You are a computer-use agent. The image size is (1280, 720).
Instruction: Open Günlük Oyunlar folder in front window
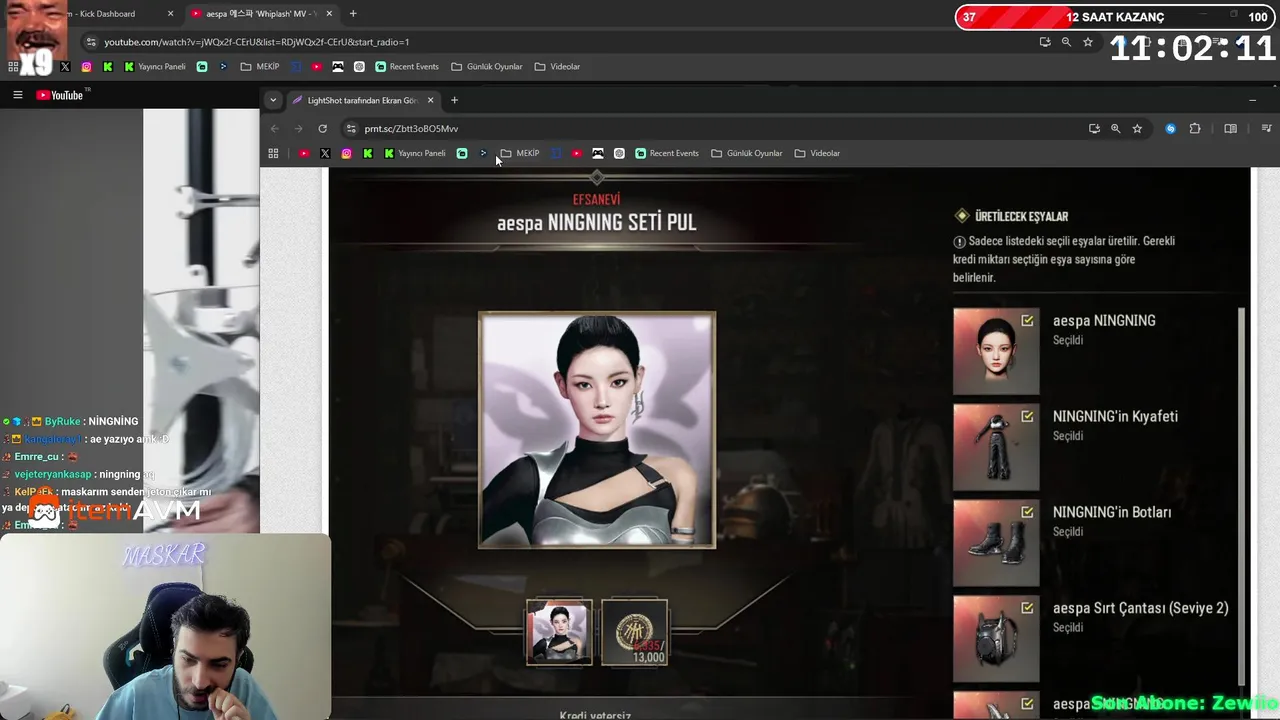pos(747,153)
